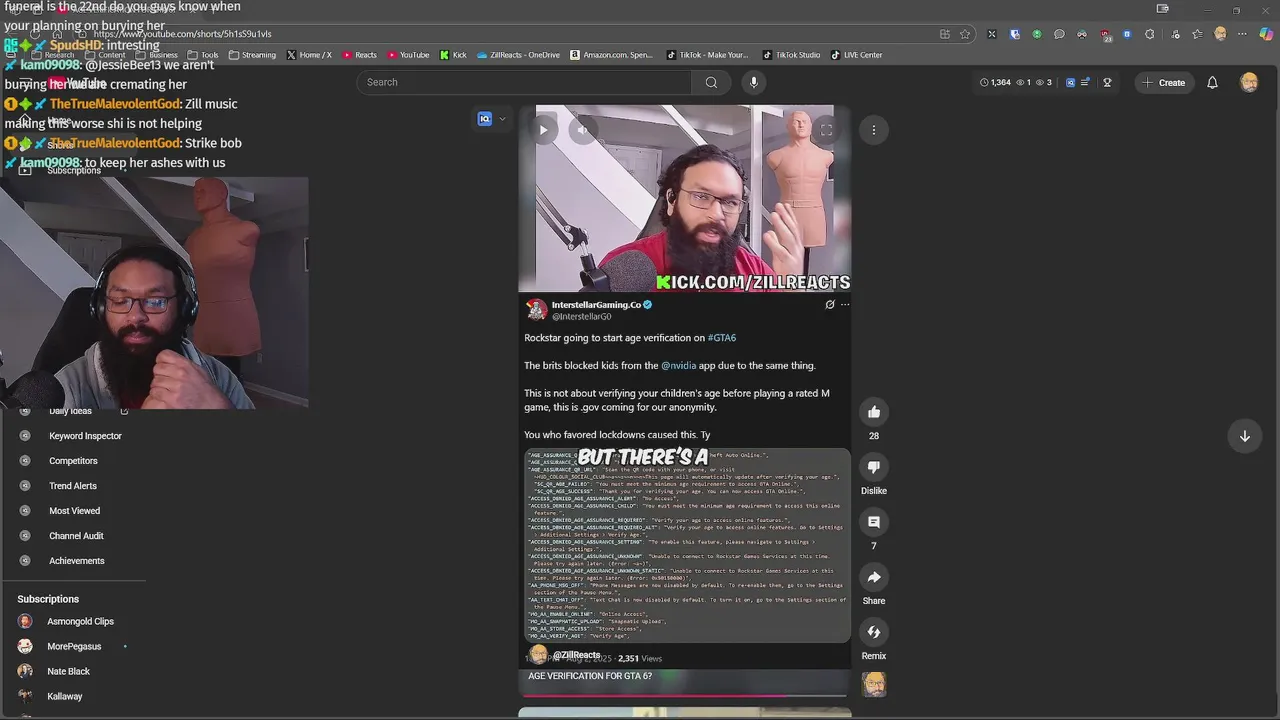Click the #GTA6 hashtag in tweet

[x=722, y=338]
